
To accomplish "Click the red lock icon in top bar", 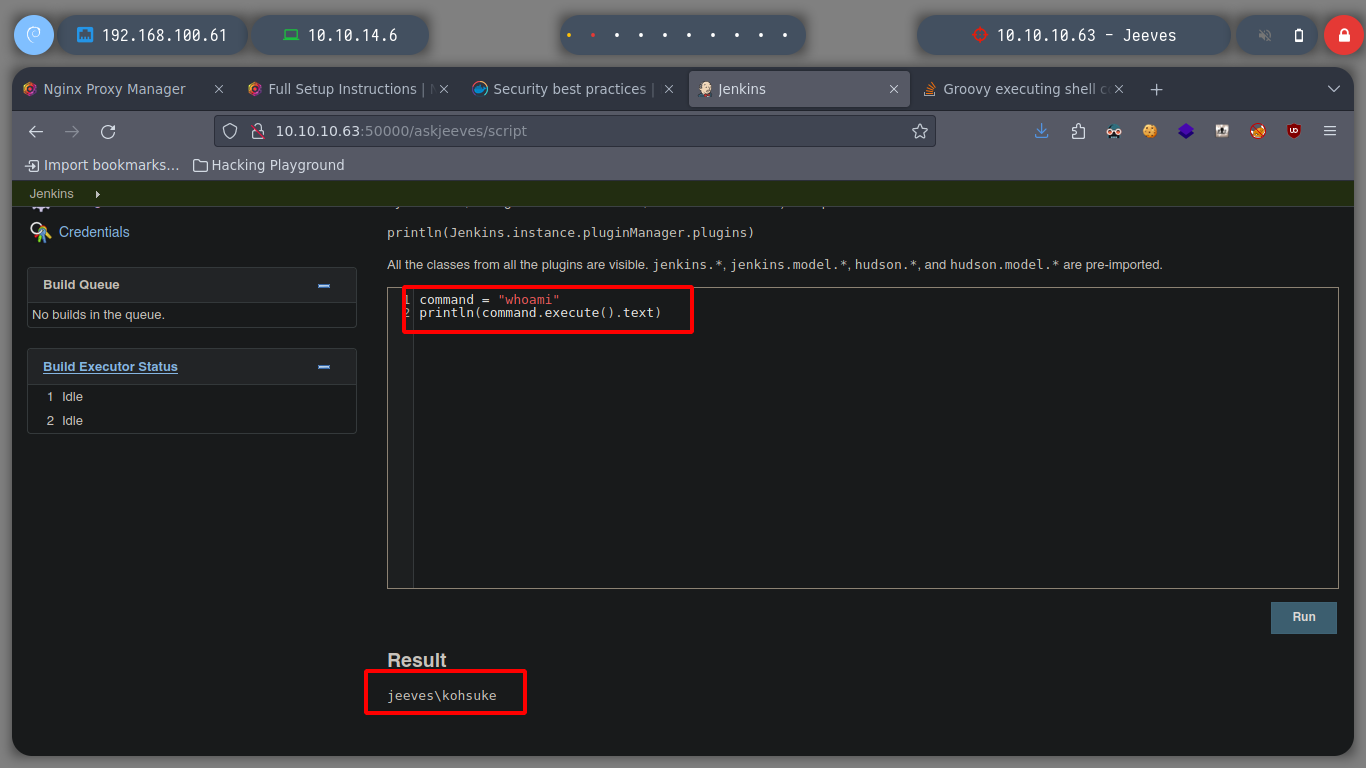I will coord(1343,35).
